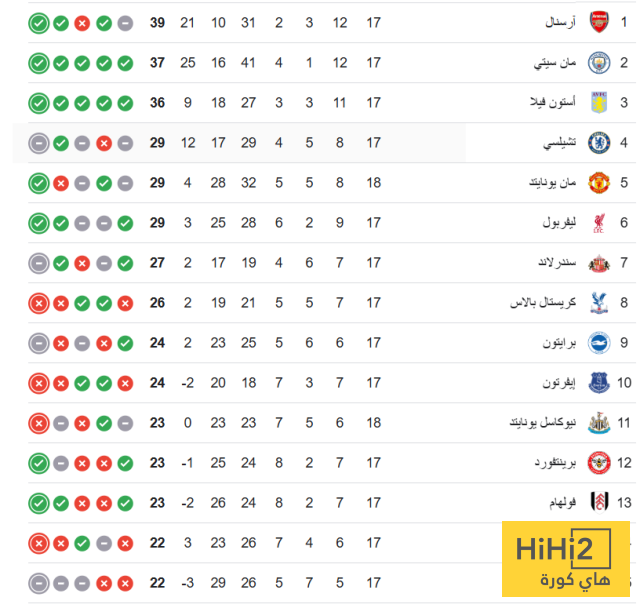Click the green win icon in Newcastle's row
This screenshot has width=640, height=608.
click(x=103, y=423)
